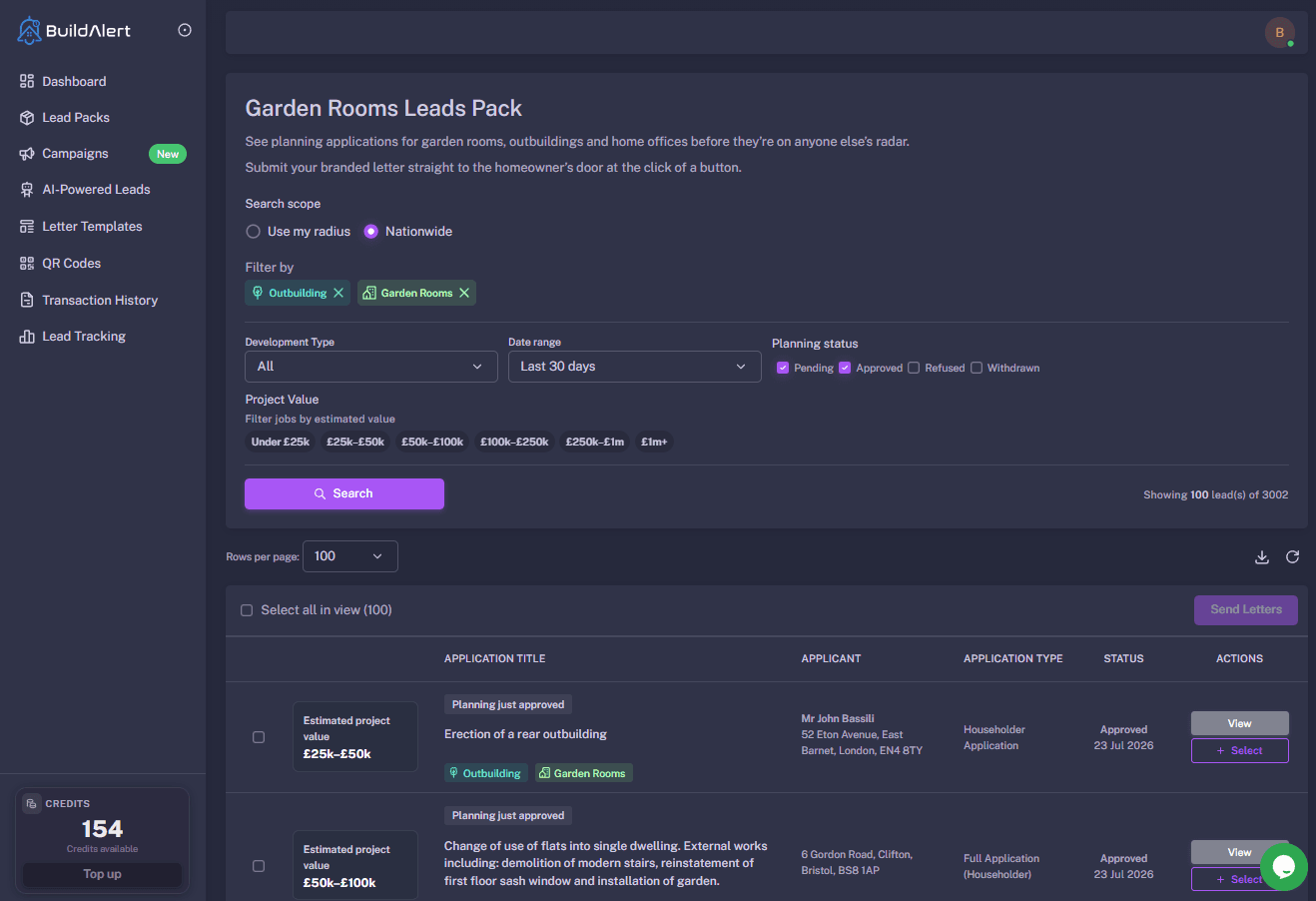
Task: Open the green chat support bubble
Action: point(1284,866)
